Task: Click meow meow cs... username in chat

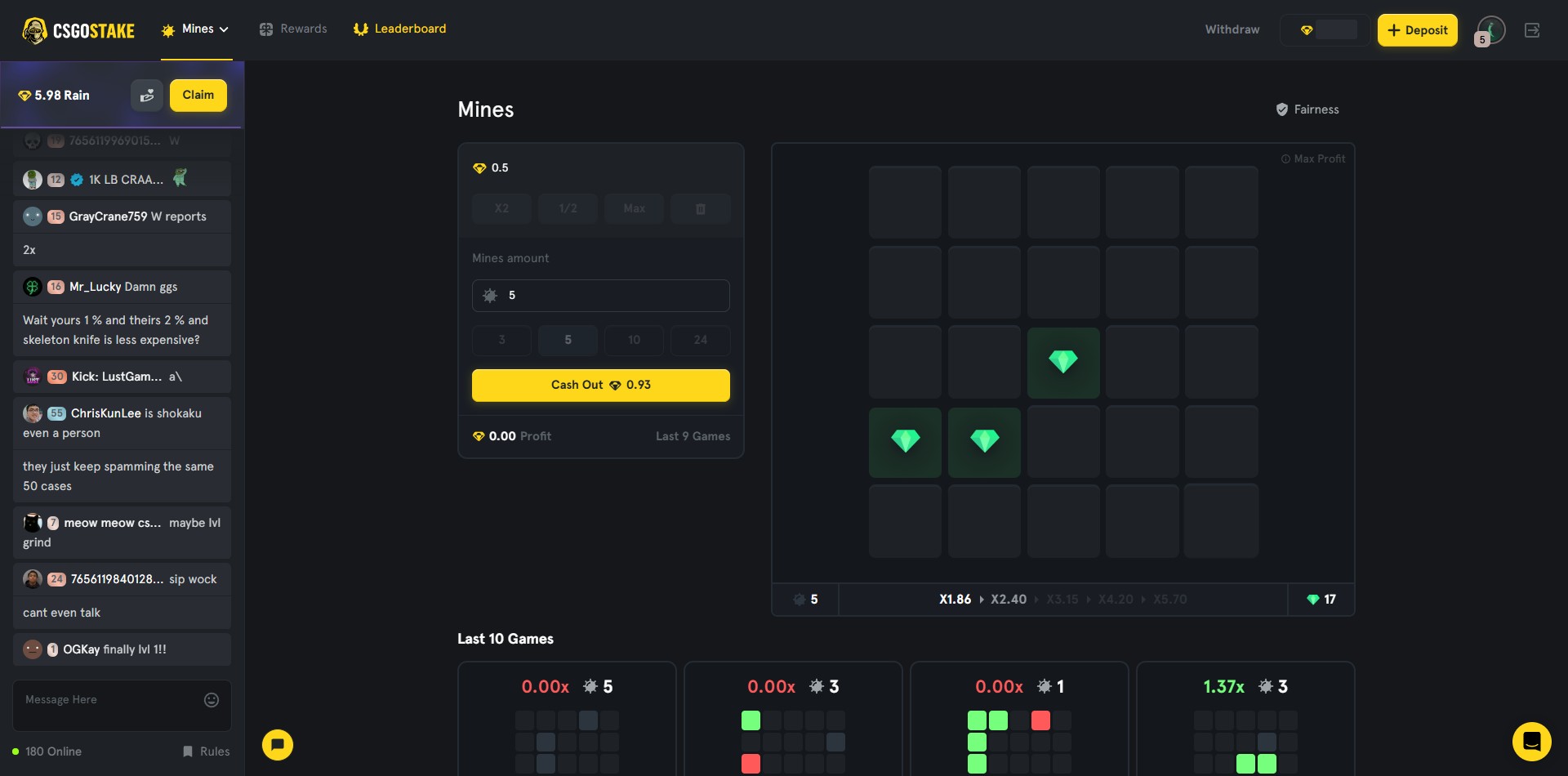Action: point(113,523)
